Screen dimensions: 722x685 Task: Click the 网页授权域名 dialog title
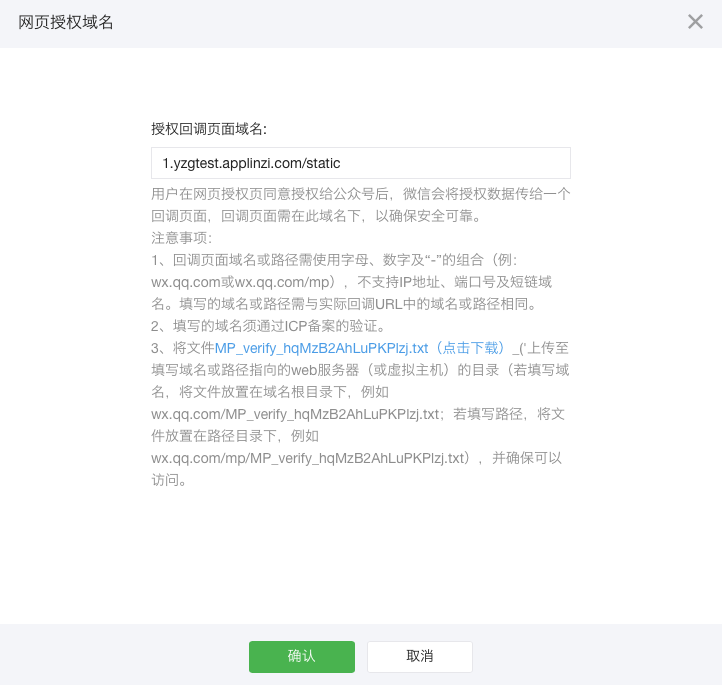click(x=65, y=22)
